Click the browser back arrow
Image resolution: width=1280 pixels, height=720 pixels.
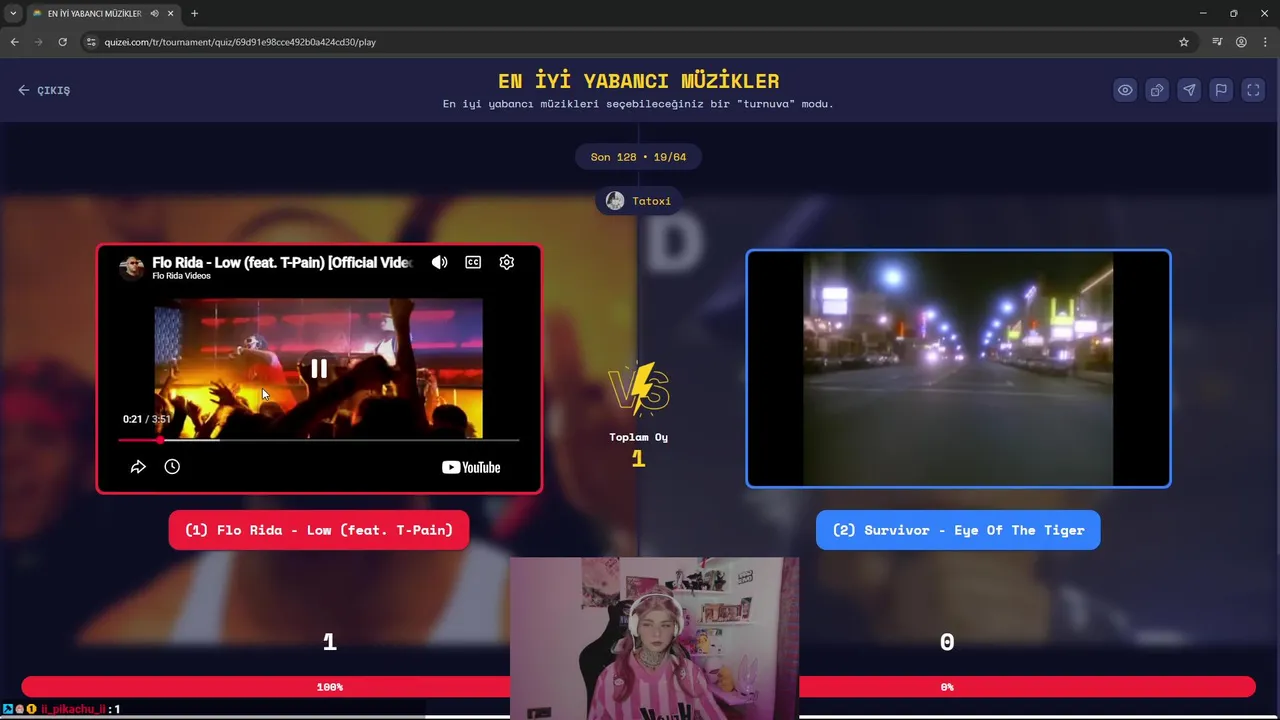pos(14,42)
